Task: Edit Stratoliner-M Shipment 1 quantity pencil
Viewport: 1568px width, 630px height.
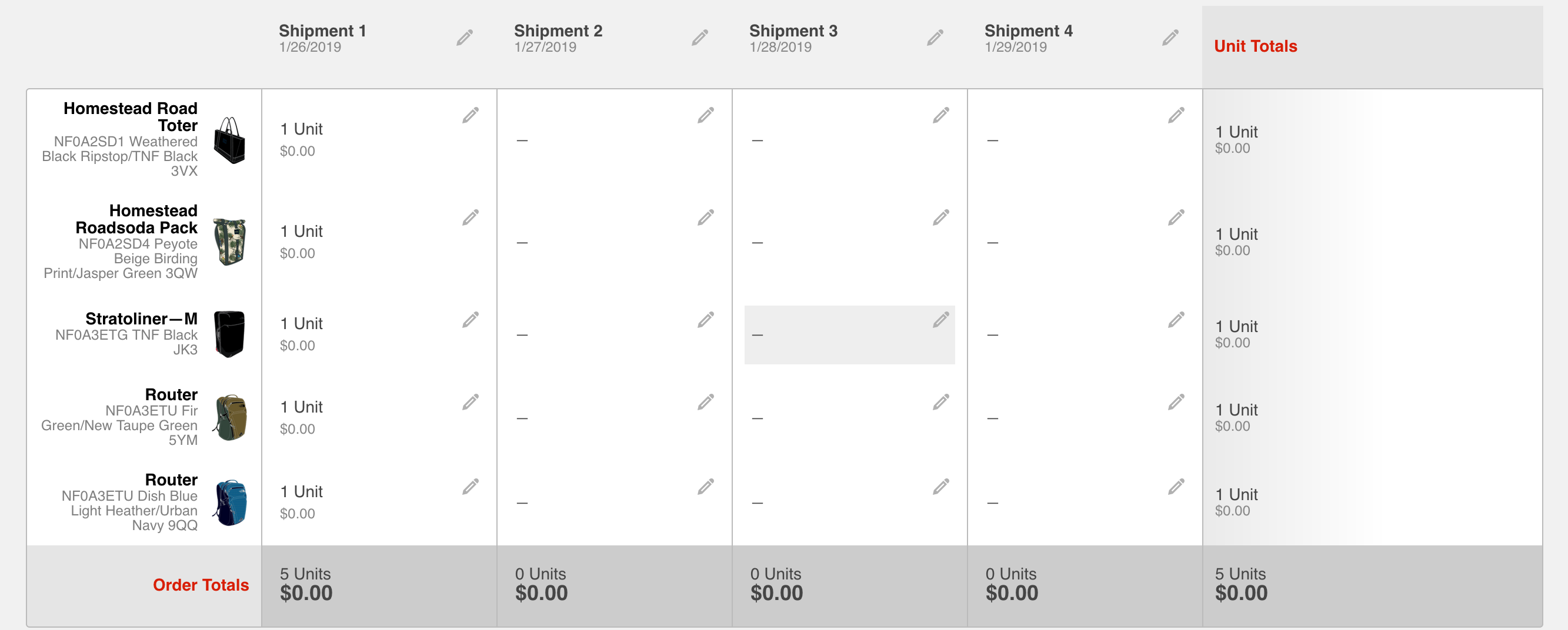Action: point(470,320)
